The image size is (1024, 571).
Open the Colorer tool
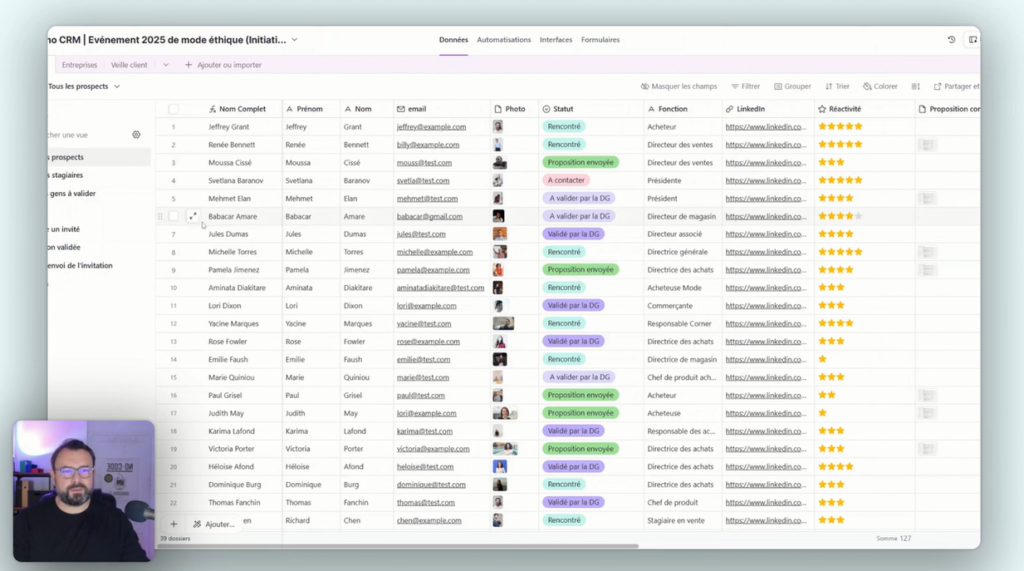pyautogui.click(x=880, y=87)
